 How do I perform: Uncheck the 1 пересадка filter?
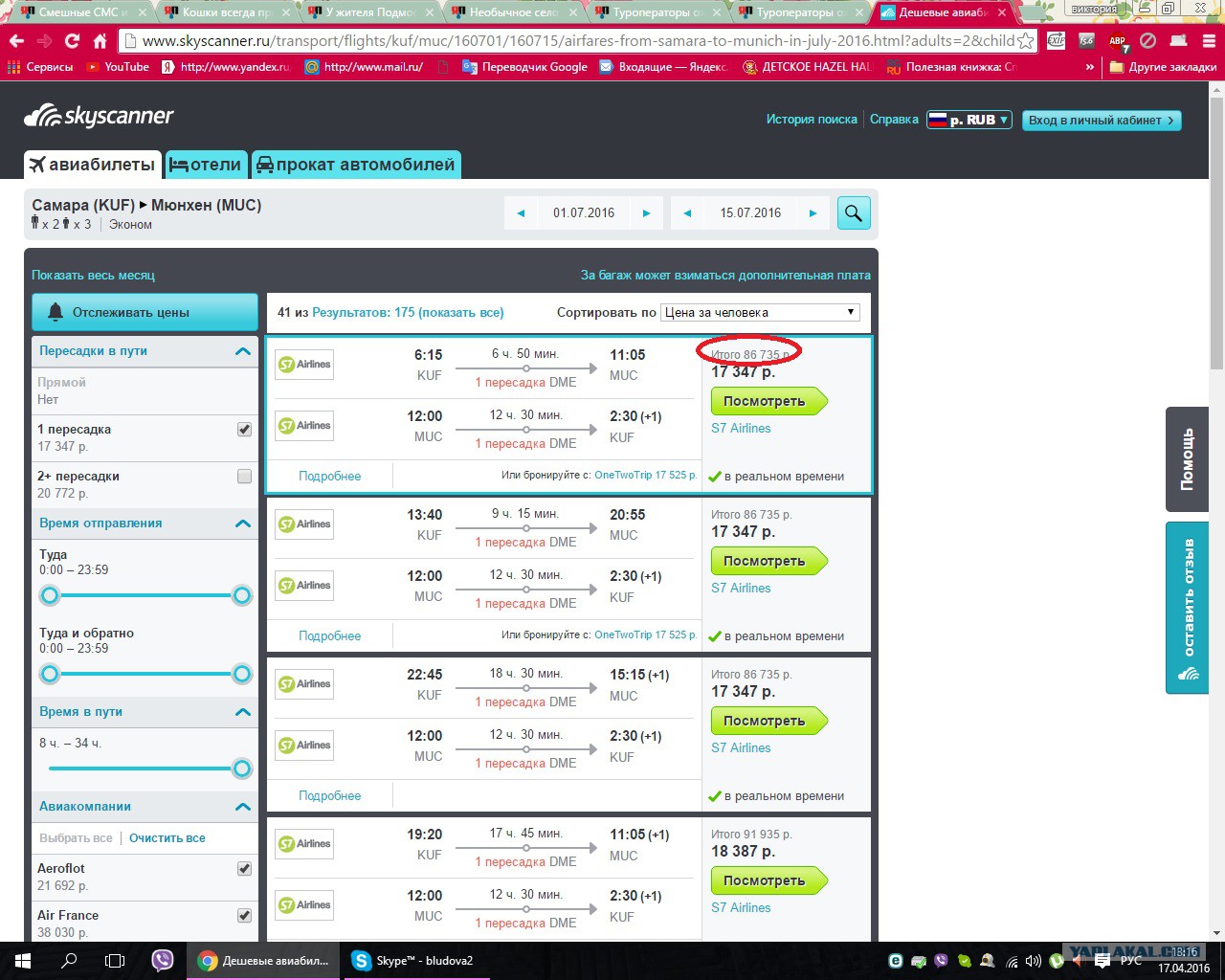[244, 430]
